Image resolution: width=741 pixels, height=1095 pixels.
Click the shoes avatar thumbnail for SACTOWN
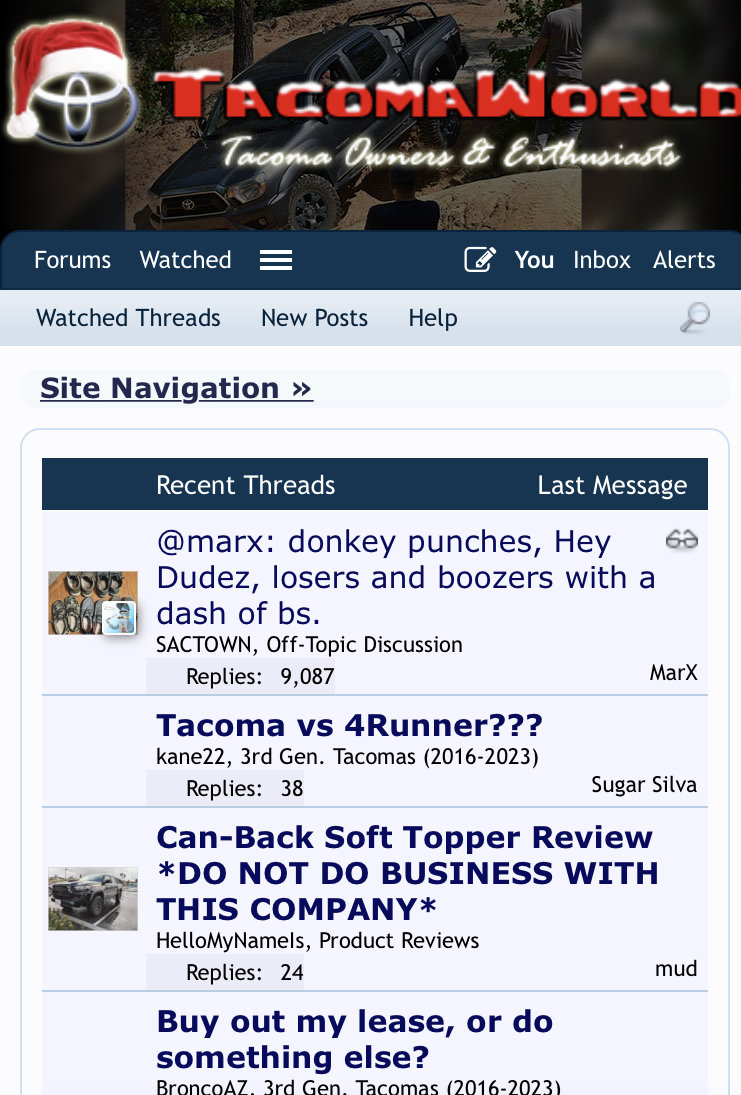[x=93, y=603]
